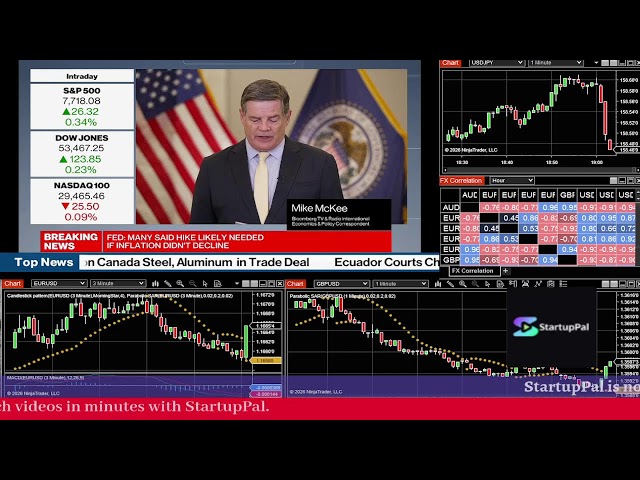
Task: Click Mike McKee name caption
Action: pyautogui.click(x=319, y=209)
